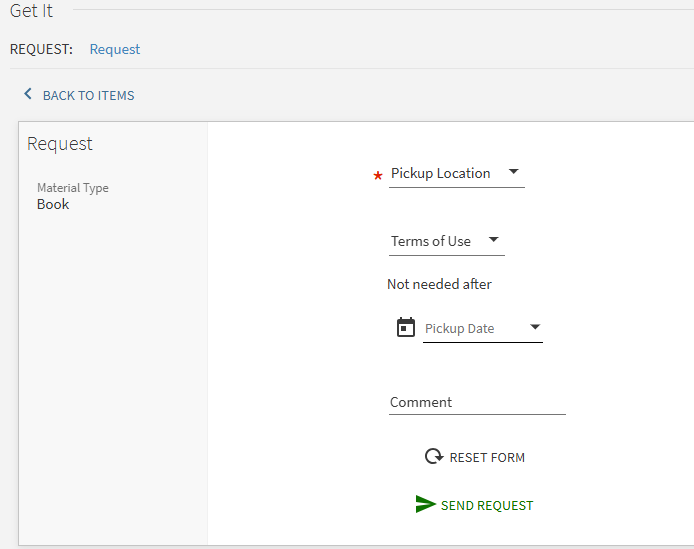Click the Get It section heading
Viewport: 694px width, 549px height.
[x=31, y=11]
